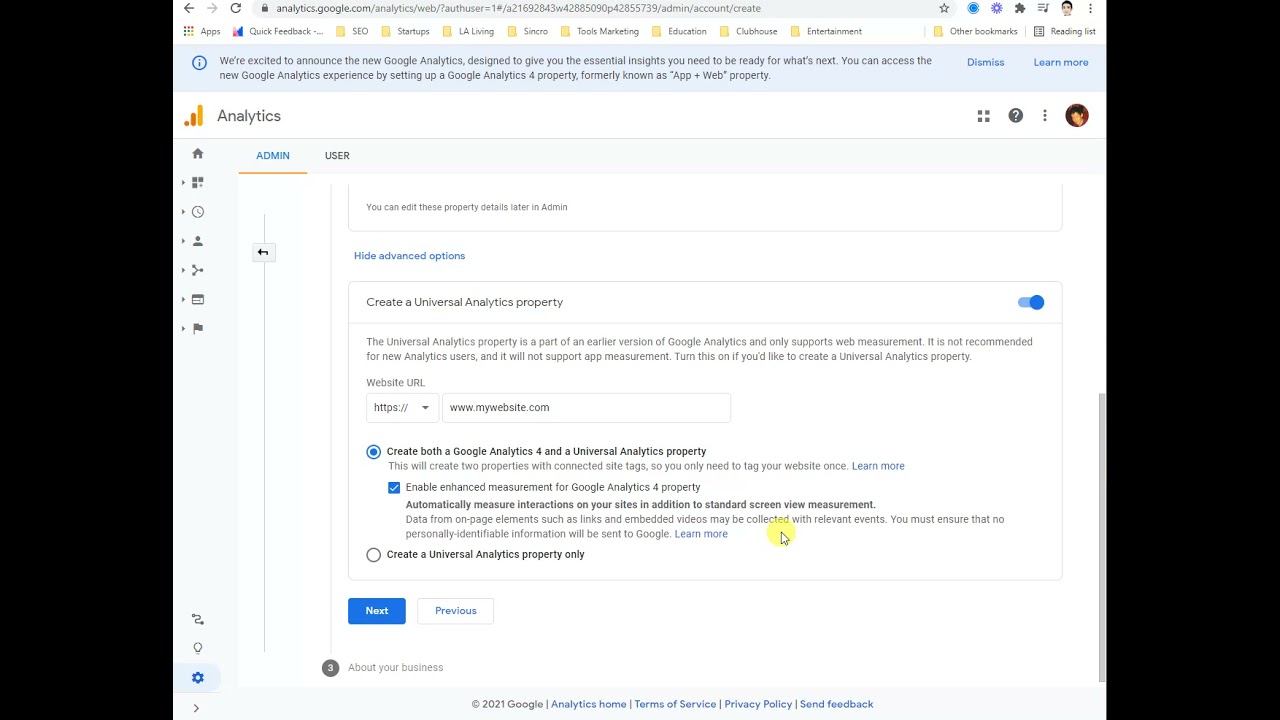Click Learn more after enhanced measurement text
The width and height of the screenshot is (1280, 720).
pos(701,534)
